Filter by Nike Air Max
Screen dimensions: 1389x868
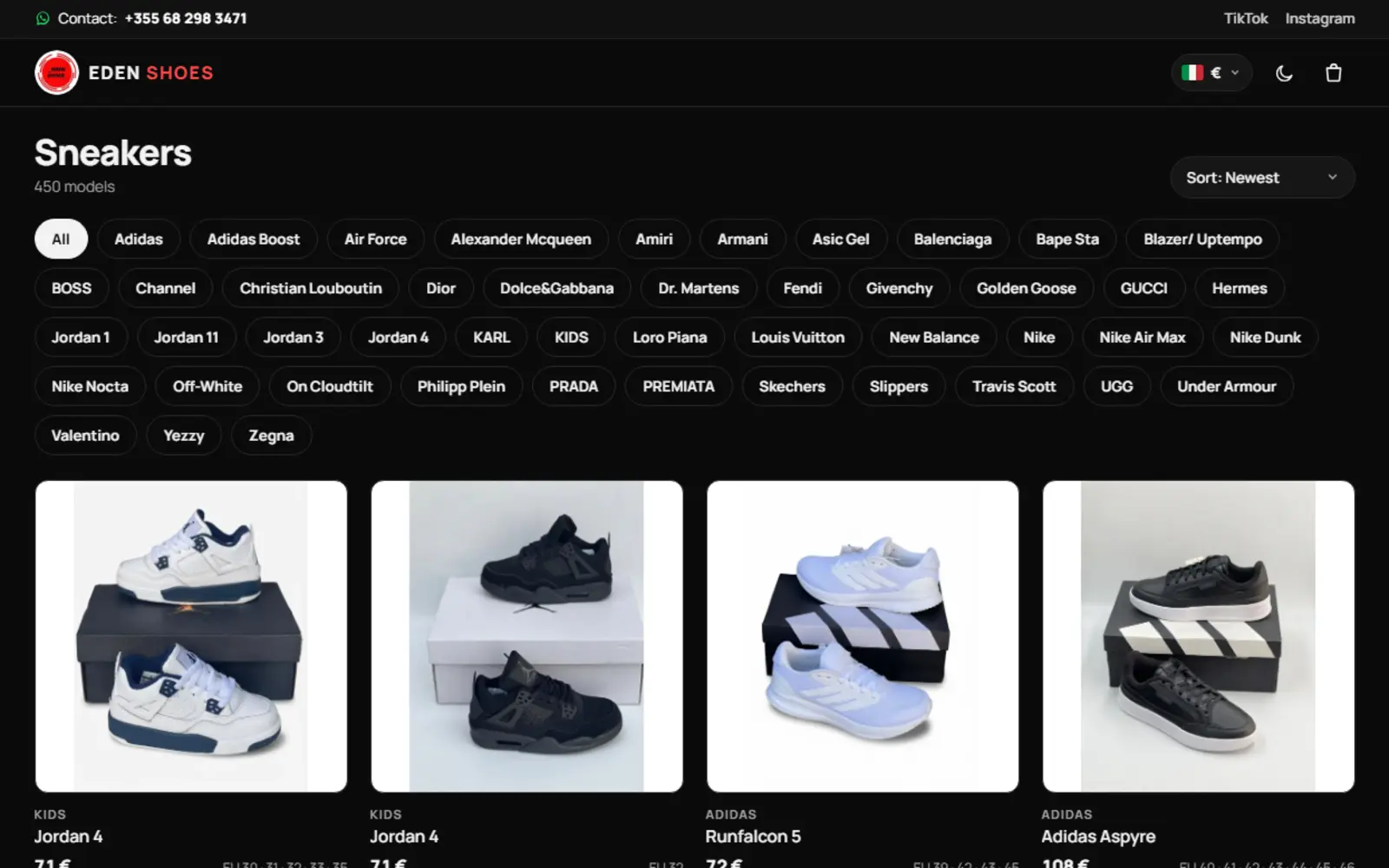(x=1142, y=338)
